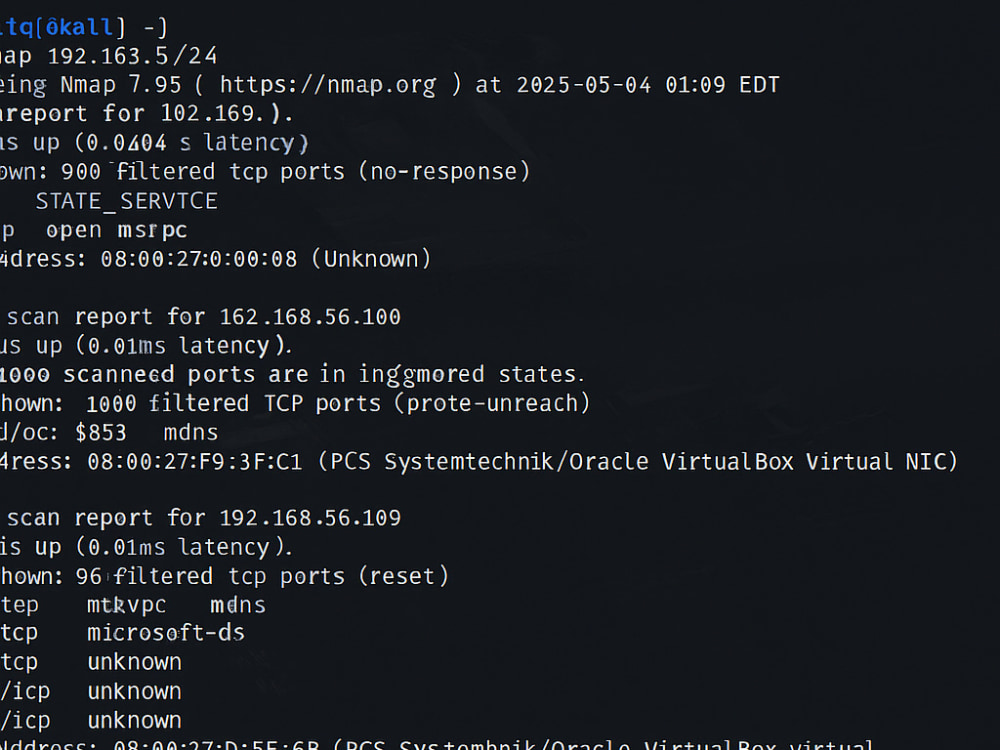Image resolution: width=1000 pixels, height=750 pixels.
Task: Select MAC address 08:00:27:F9:3F:C1
Action: [x=195, y=462]
